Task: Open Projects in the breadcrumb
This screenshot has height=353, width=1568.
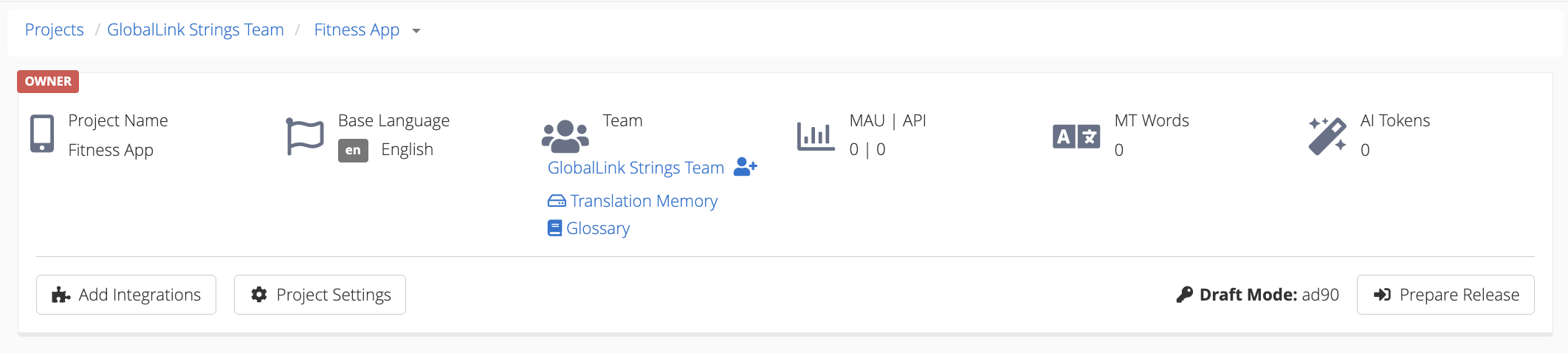Action: (54, 30)
